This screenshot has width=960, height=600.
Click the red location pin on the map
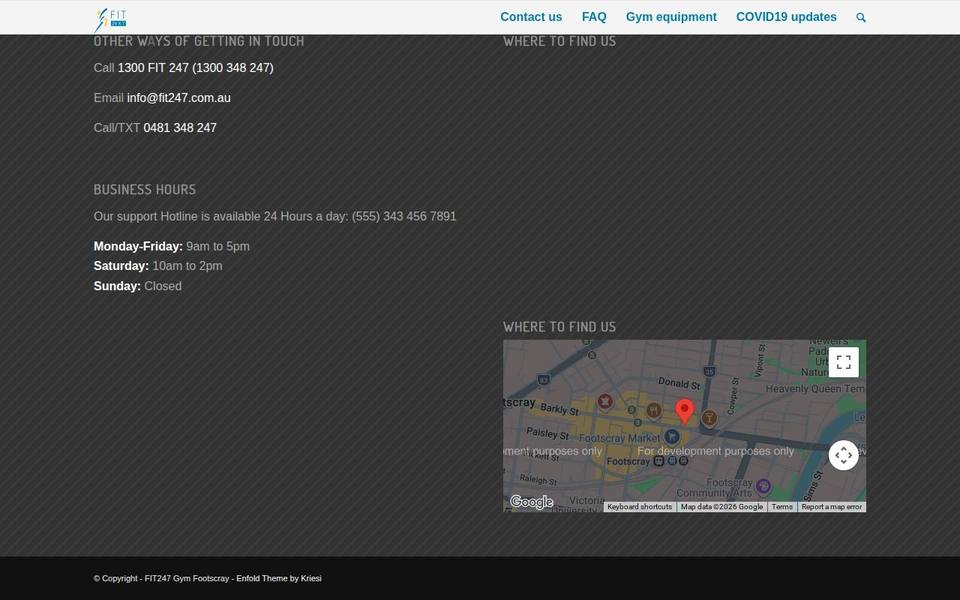point(684,411)
